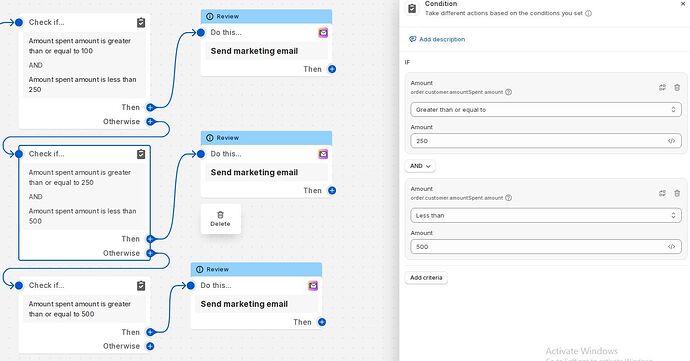690x361 pixels.
Task: Click the info icon in the third Review banner
Action: (x=200, y=269)
